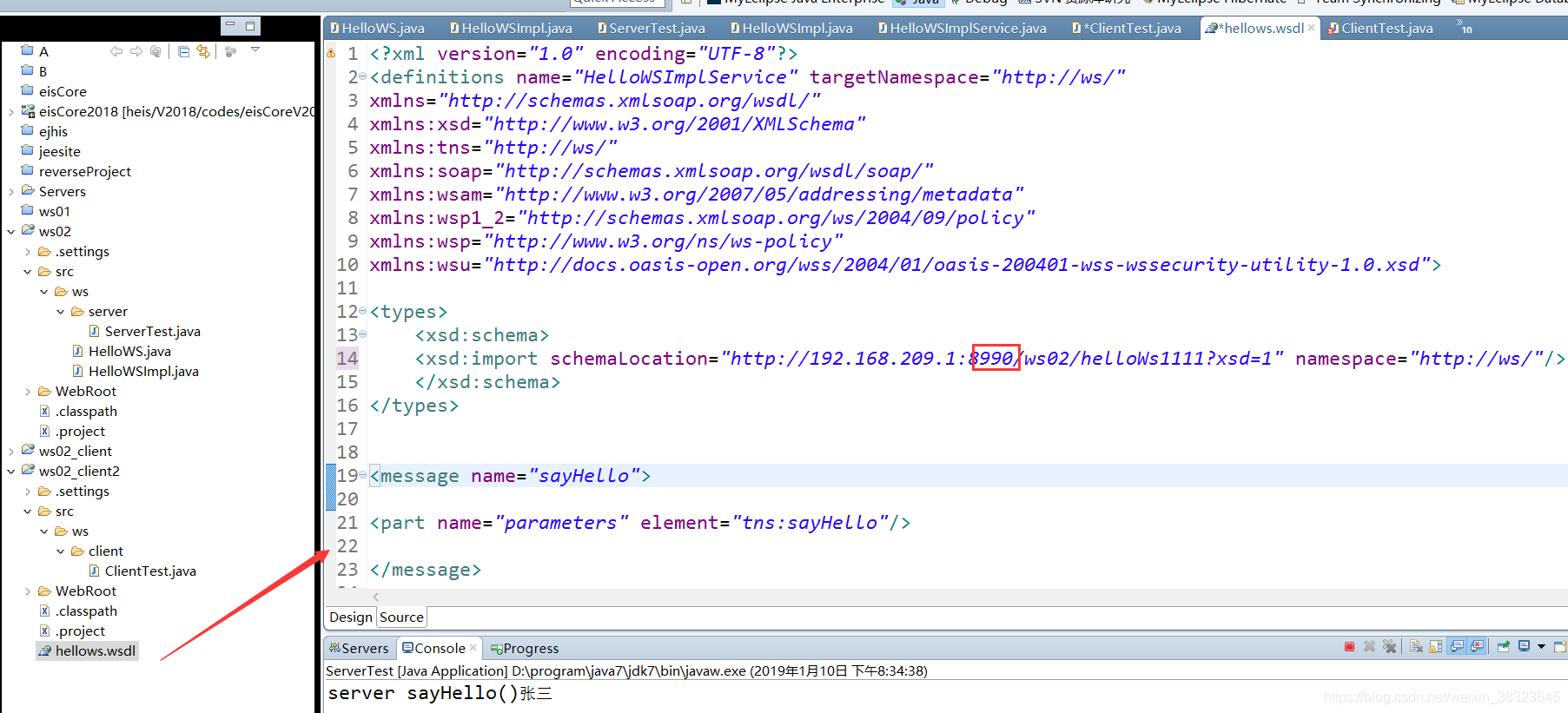Show hidden editor tabs overflow list
Screen dimensions: 1568x713
(x=1464, y=27)
